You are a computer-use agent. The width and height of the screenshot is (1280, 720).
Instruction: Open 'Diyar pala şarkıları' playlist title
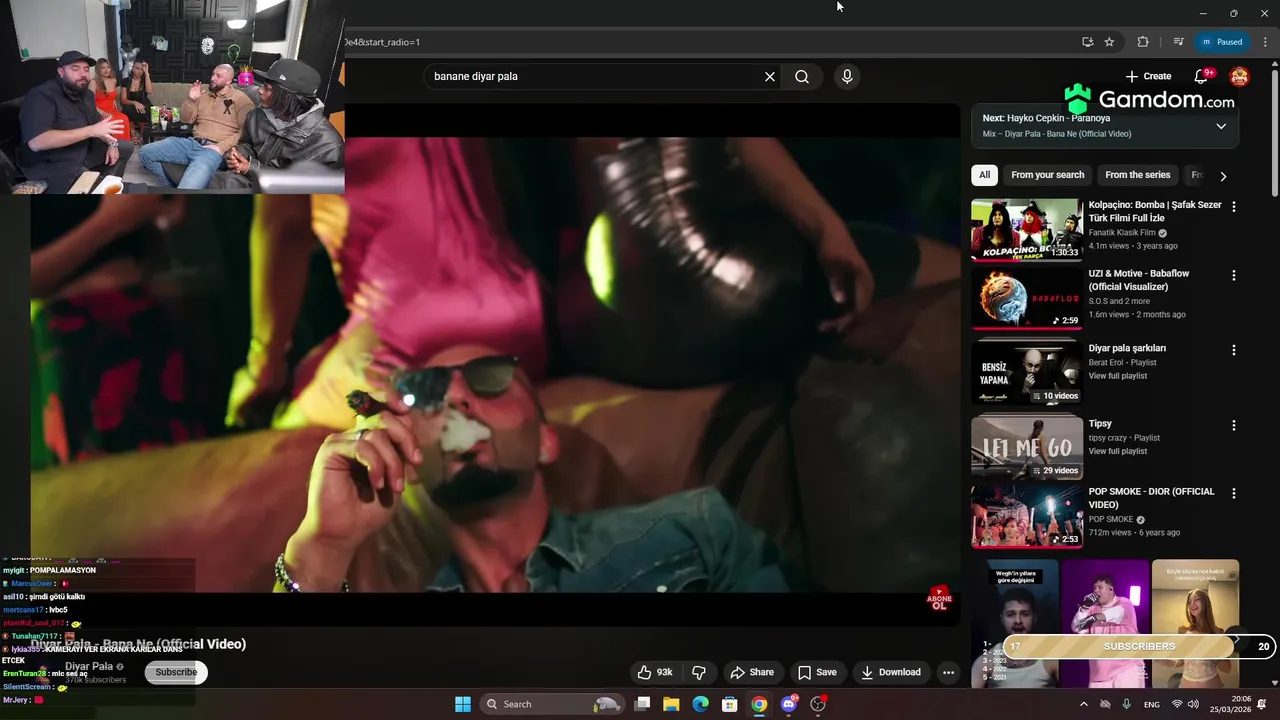click(1127, 348)
